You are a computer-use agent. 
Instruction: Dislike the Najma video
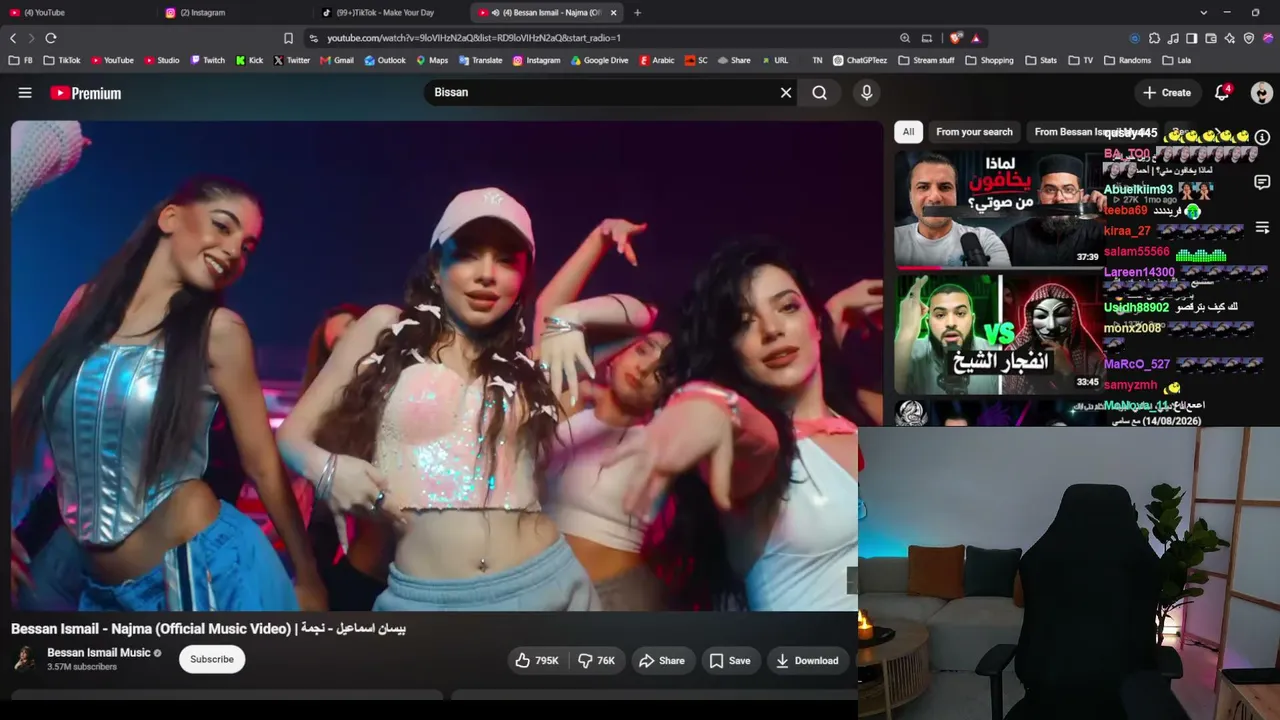click(597, 661)
